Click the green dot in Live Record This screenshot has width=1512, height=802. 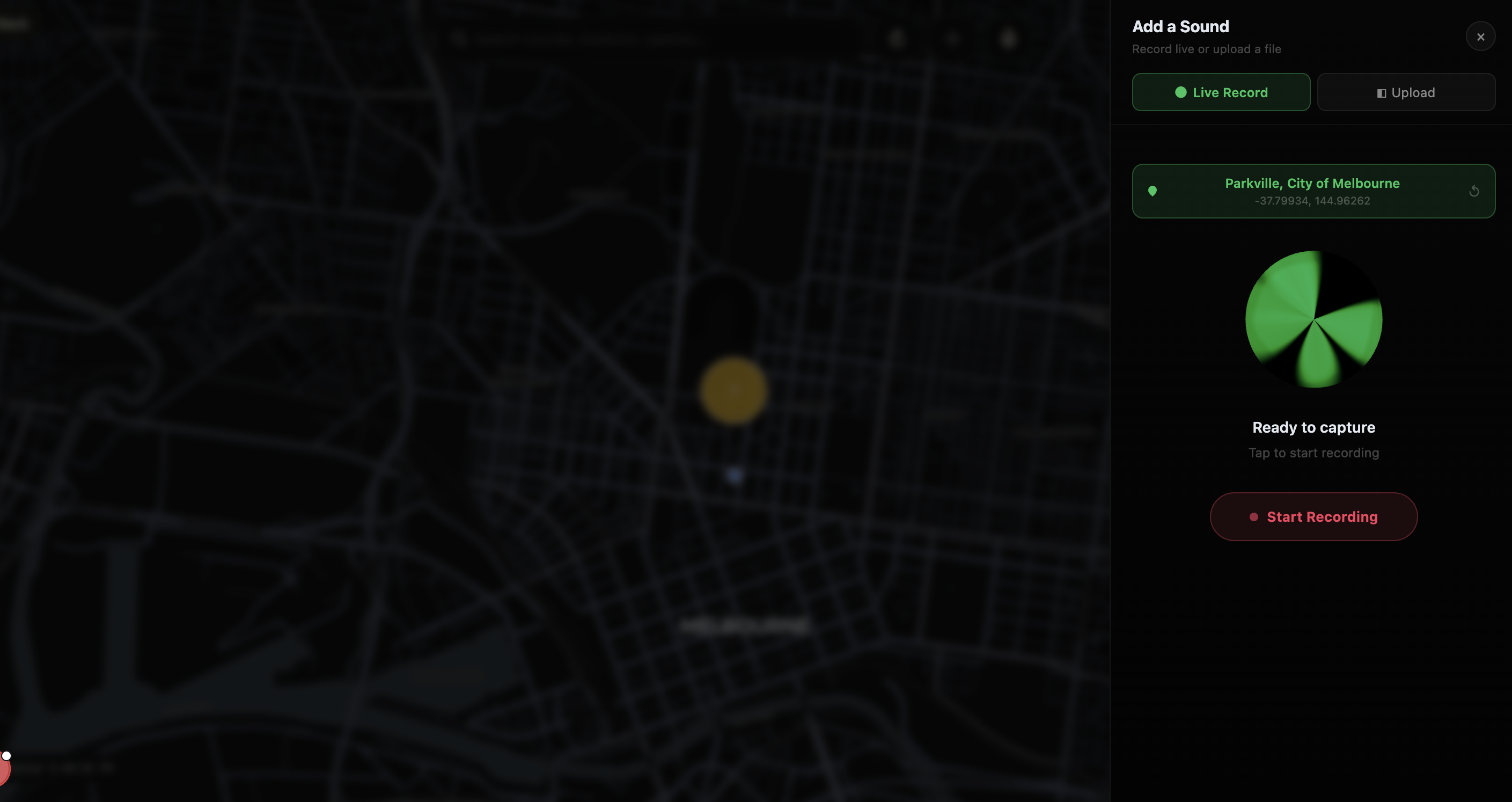[x=1180, y=92]
